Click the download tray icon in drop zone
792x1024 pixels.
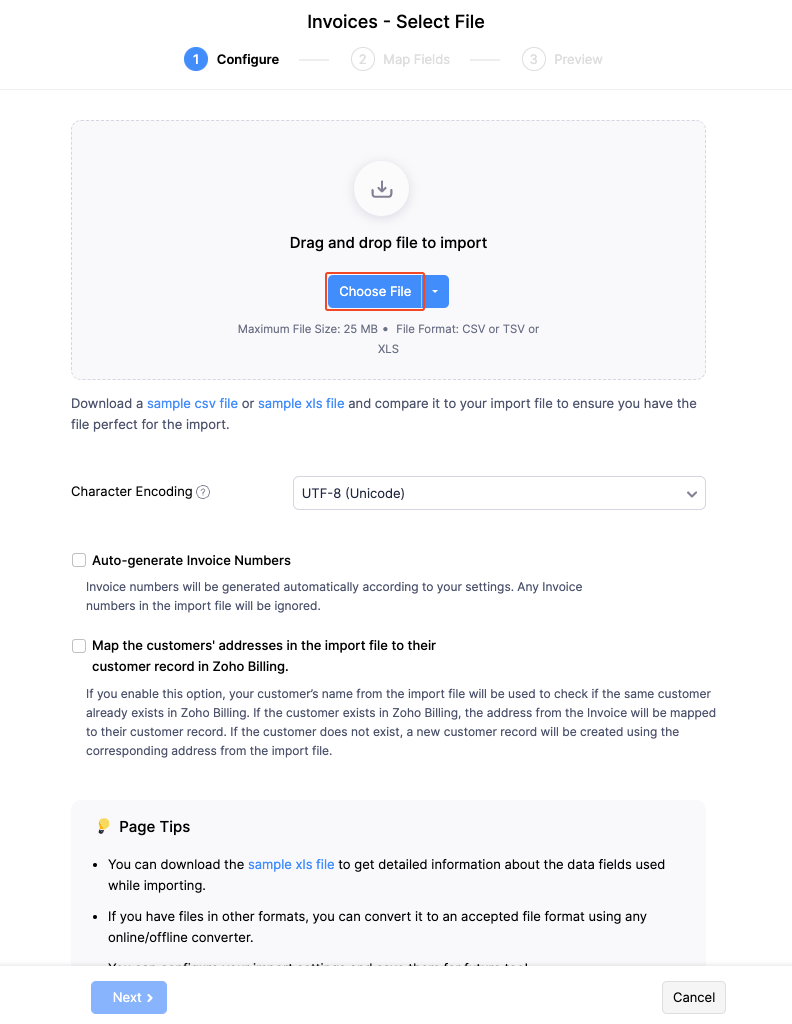[381, 189]
